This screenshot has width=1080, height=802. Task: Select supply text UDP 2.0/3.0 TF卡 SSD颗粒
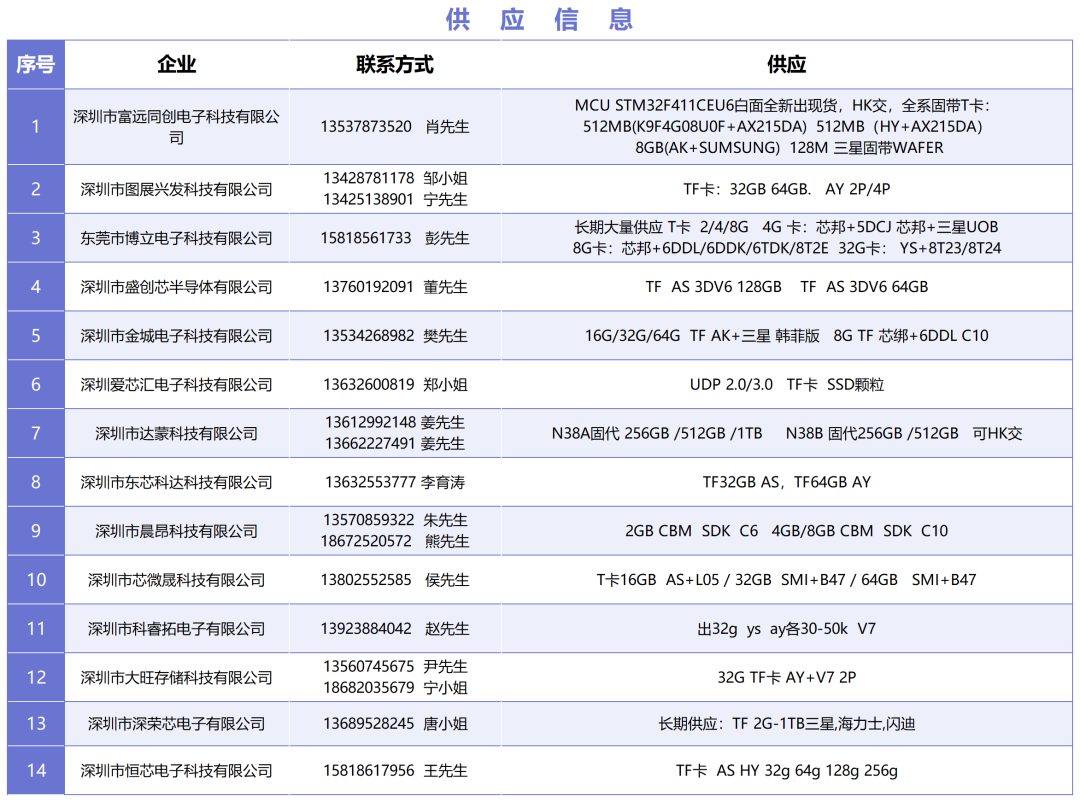(x=787, y=384)
